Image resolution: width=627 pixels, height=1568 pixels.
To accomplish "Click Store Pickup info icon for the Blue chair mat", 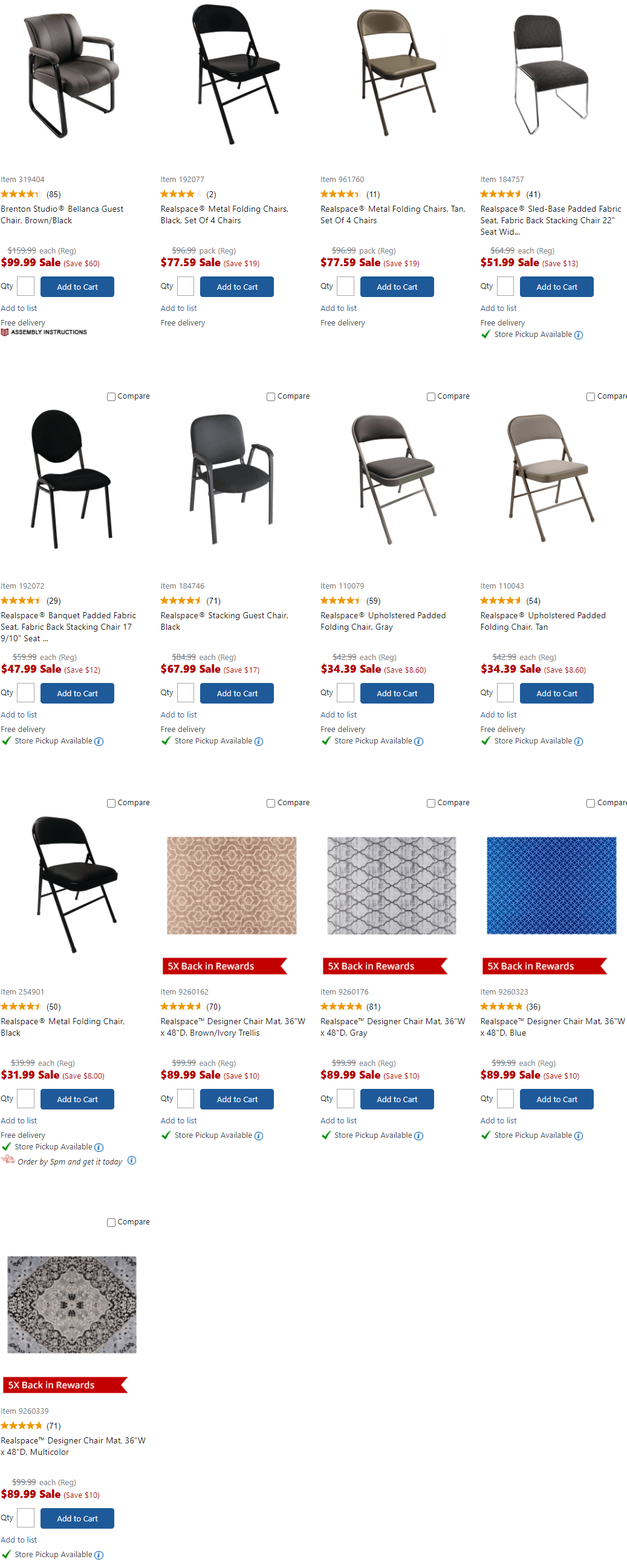I will pos(579,1135).
